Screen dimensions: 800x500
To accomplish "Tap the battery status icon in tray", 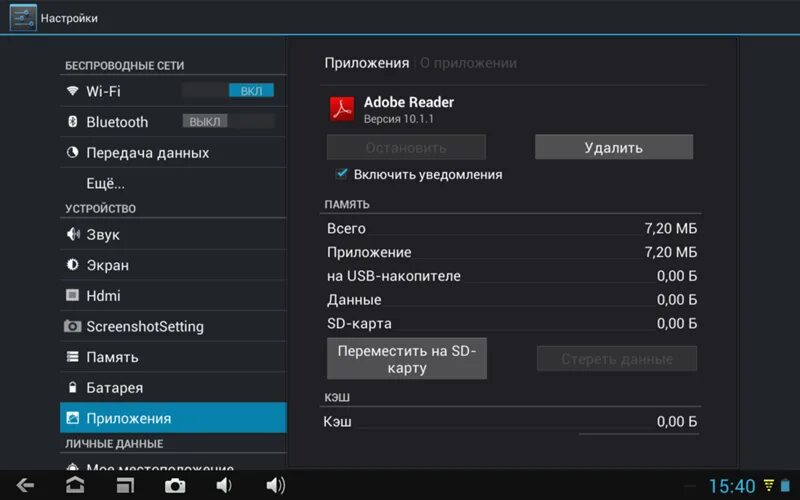I will [x=785, y=485].
